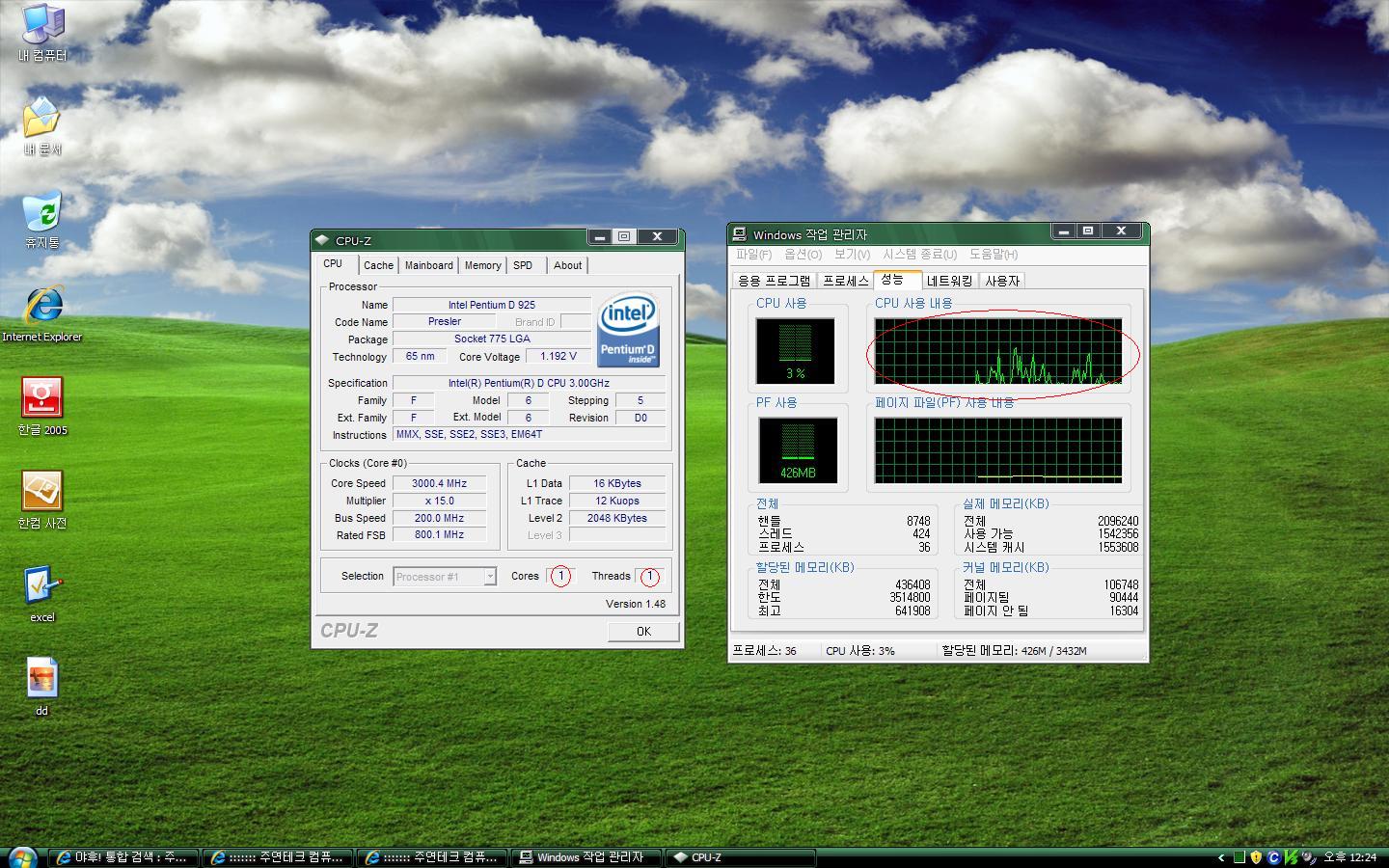Click status bar text "CPU 사용: 3%"
Screen dimensions: 1389x868
[860, 651]
